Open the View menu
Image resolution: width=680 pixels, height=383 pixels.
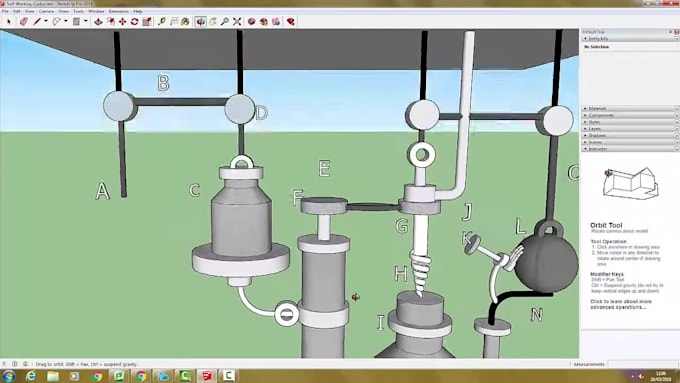point(29,11)
